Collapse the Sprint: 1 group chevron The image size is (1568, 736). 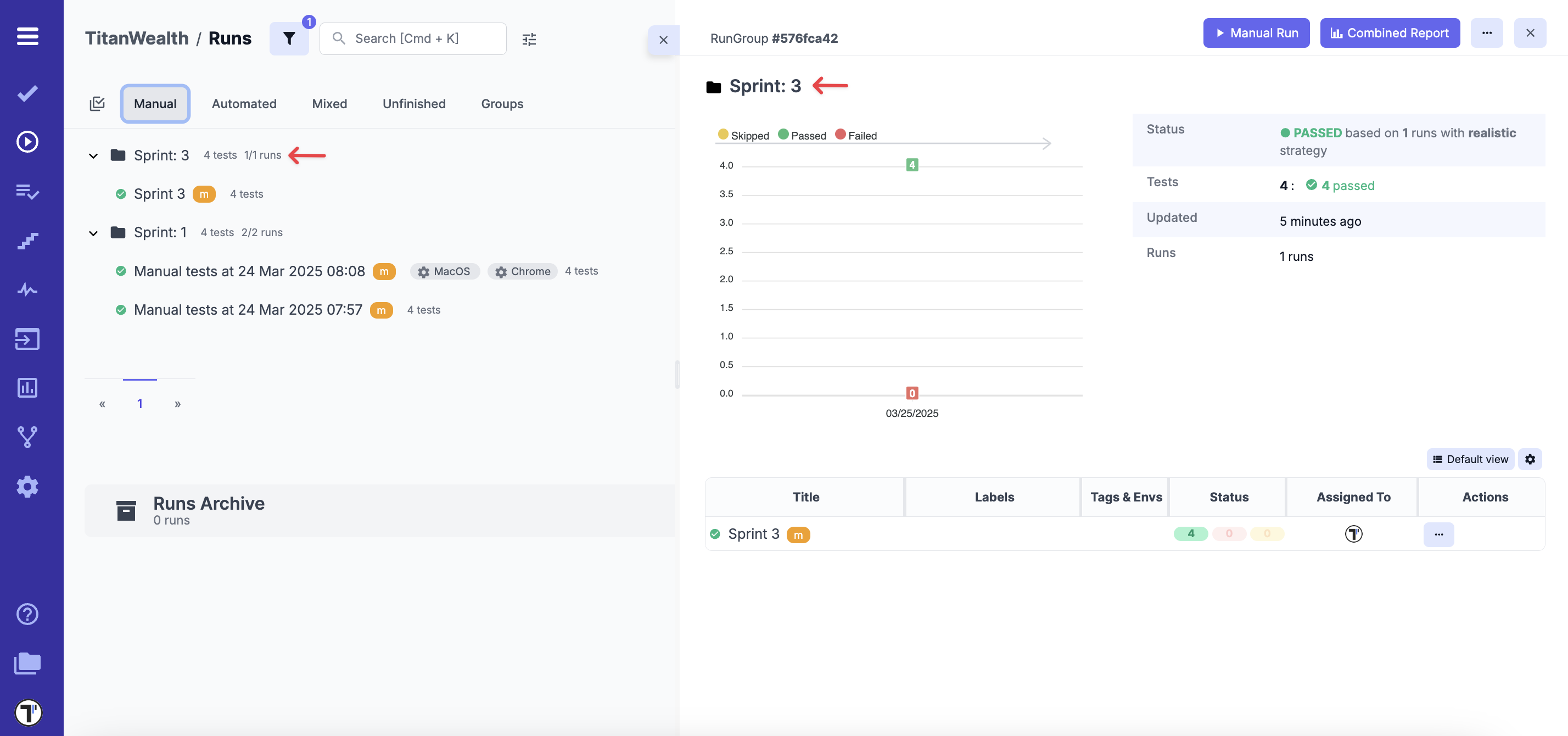click(93, 233)
